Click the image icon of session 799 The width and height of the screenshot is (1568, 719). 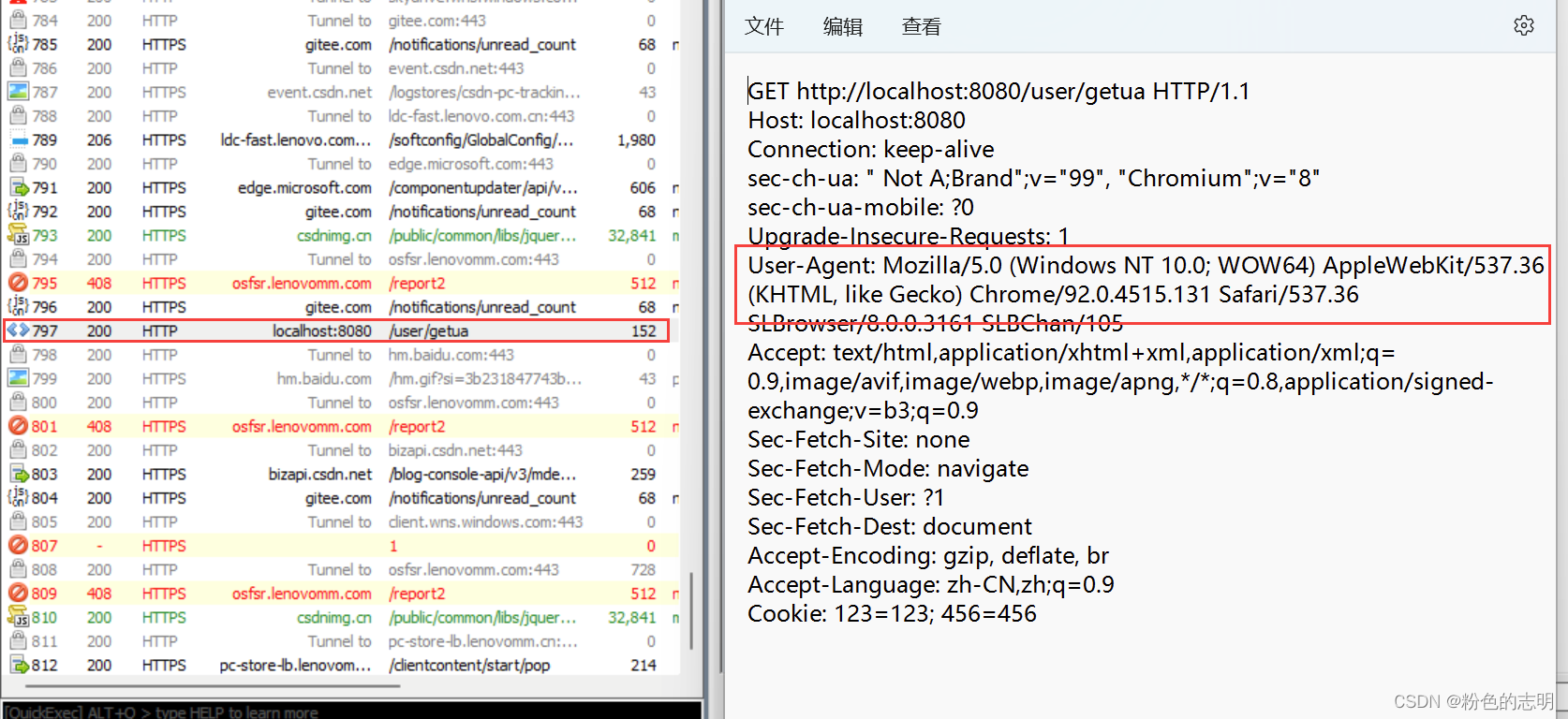[18, 378]
